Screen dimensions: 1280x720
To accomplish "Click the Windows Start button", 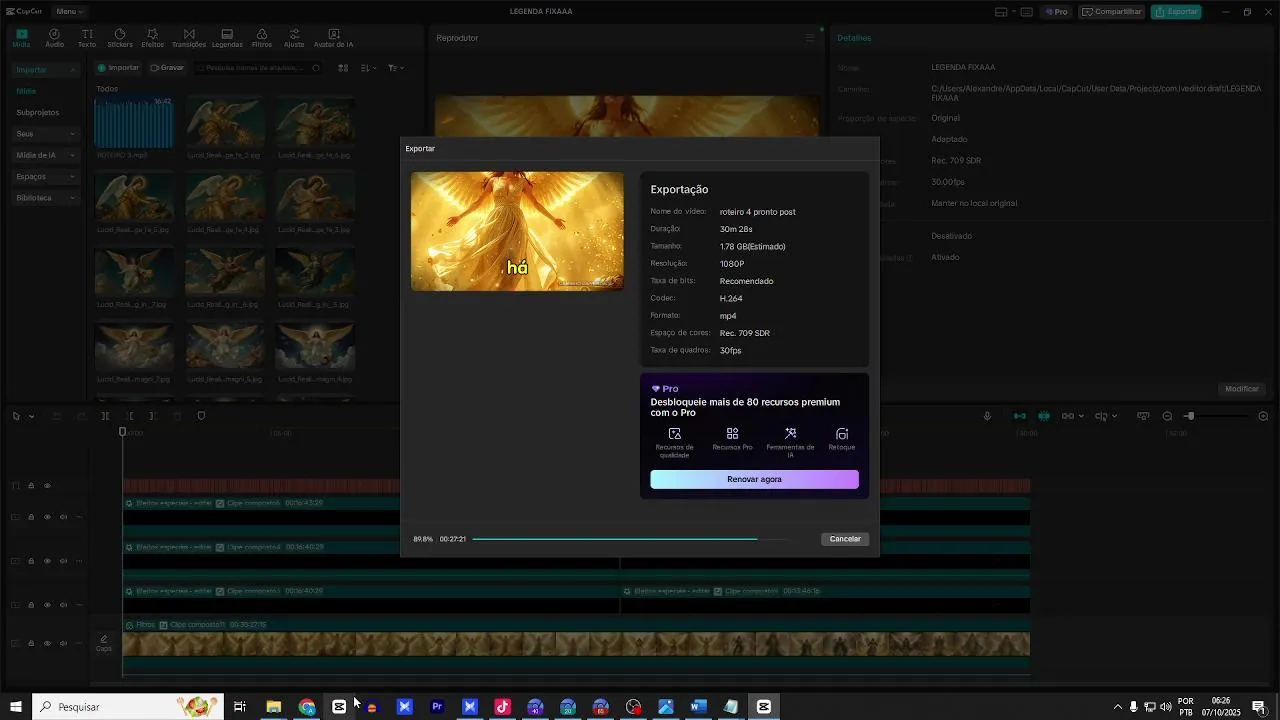I will point(16,707).
